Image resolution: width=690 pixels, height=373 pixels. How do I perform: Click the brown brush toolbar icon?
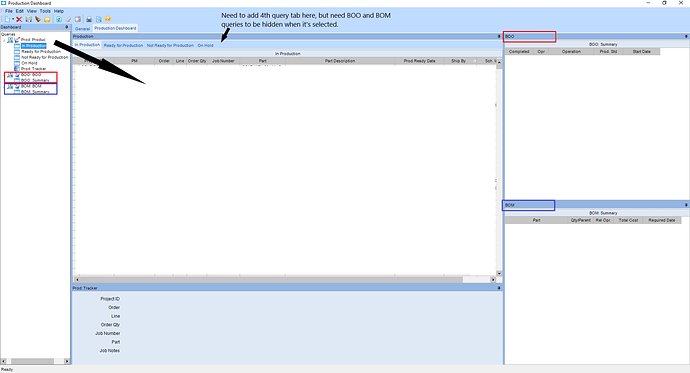(38, 19)
